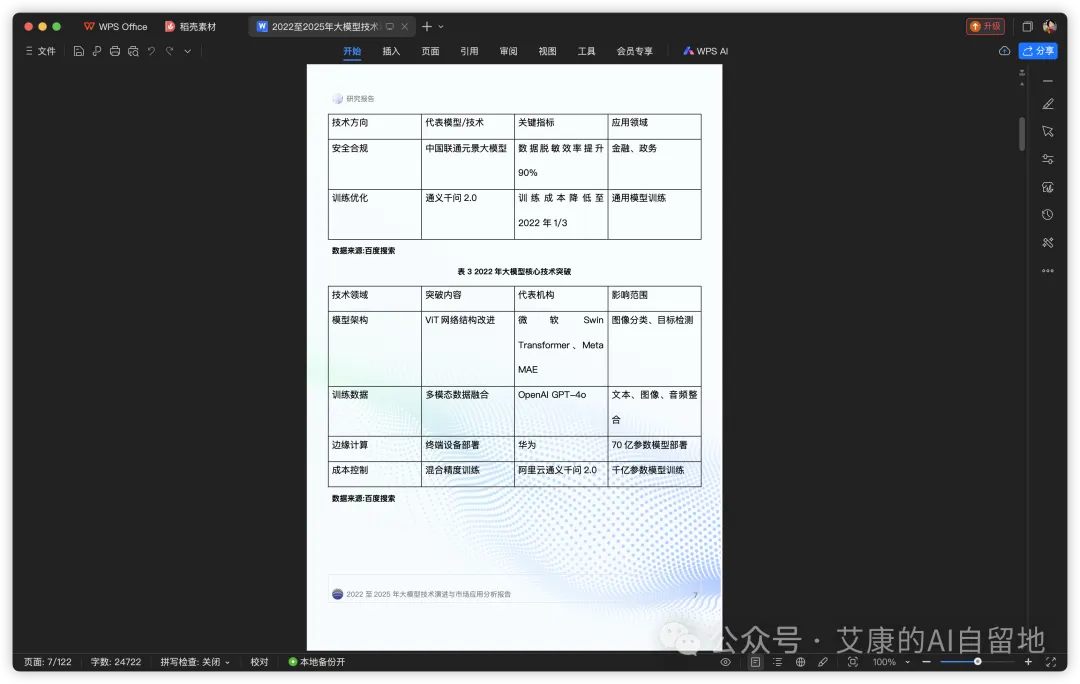
Task: Click the redo arrow icon
Action: coord(169,51)
